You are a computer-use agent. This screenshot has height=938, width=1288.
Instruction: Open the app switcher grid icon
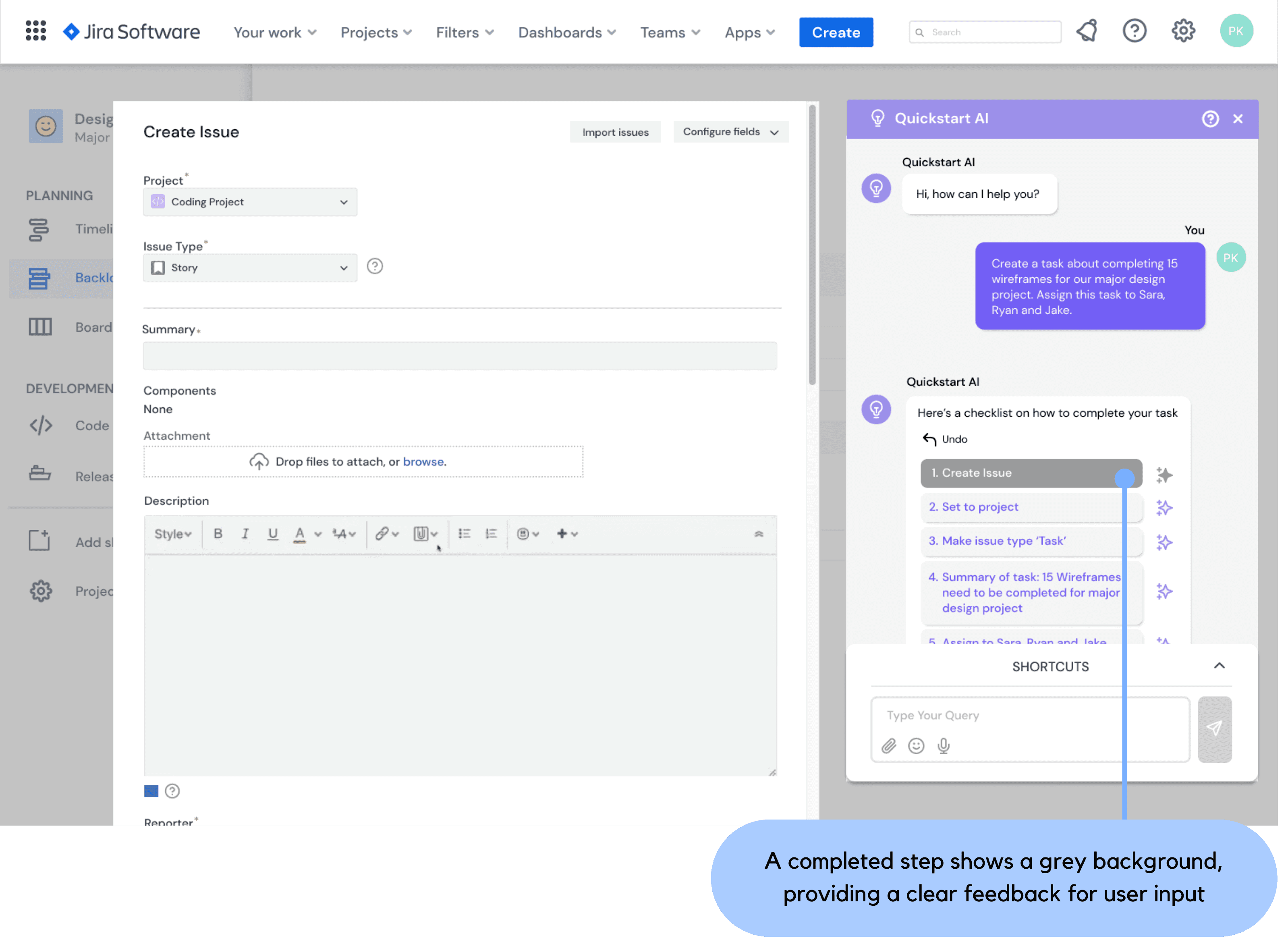point(36,31)
